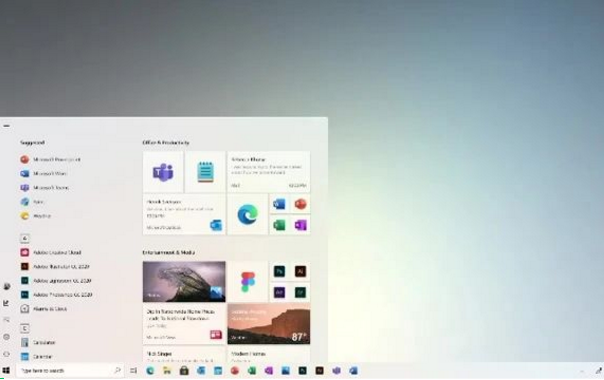
Task: Open Microsoft Word in the Suggested list
Action: [x=44, y=173]
